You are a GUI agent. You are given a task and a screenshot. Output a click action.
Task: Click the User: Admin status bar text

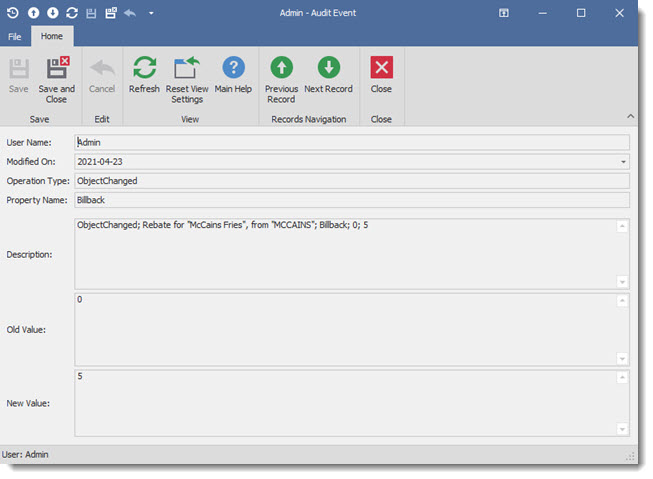click(25, 454)
